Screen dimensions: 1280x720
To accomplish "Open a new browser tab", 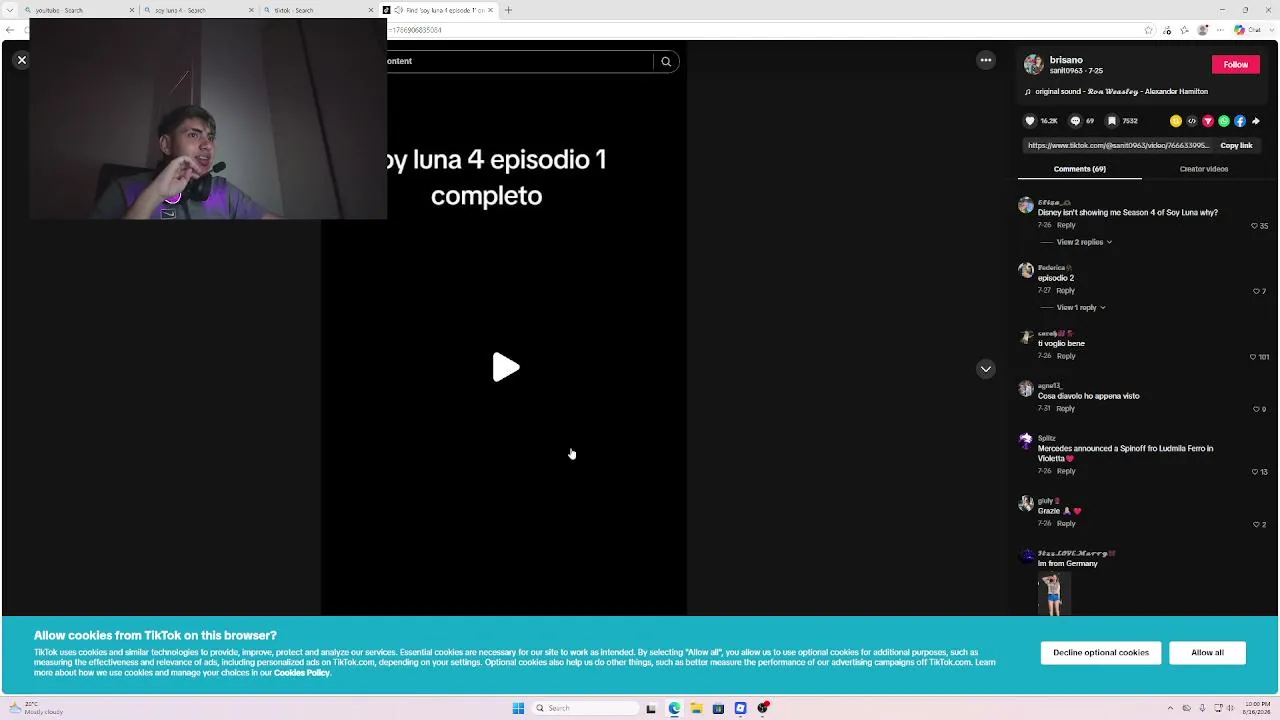I will [x=508, y=10].
